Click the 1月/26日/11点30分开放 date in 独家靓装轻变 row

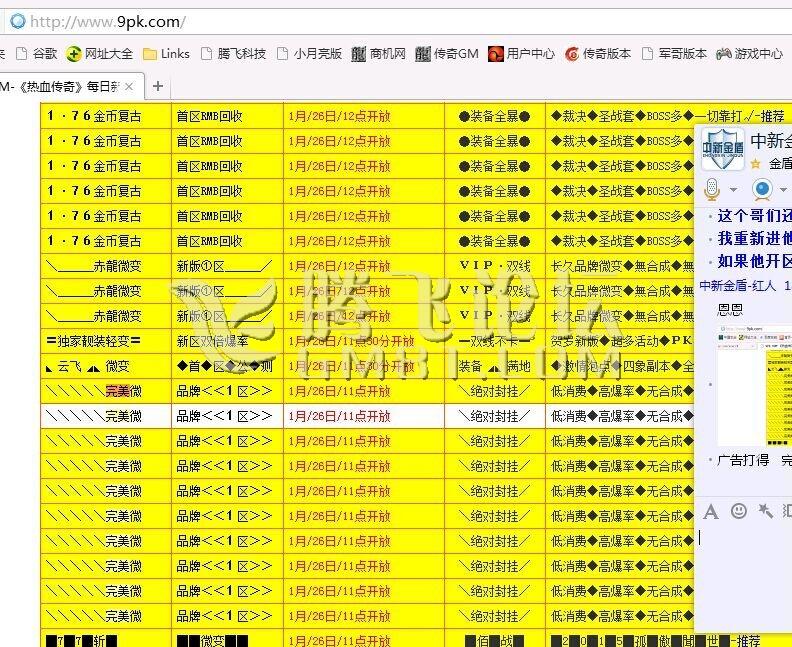click(x=352, y=341)
